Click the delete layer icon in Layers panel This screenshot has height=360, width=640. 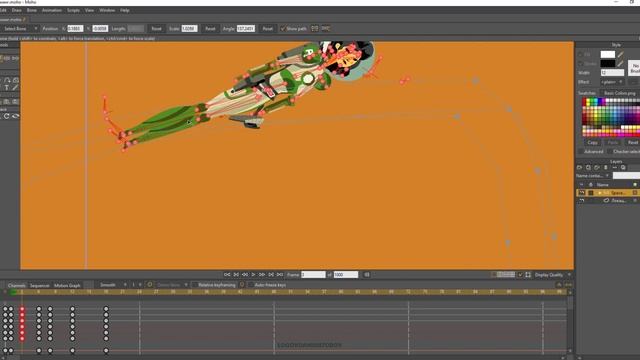[606, 168]
